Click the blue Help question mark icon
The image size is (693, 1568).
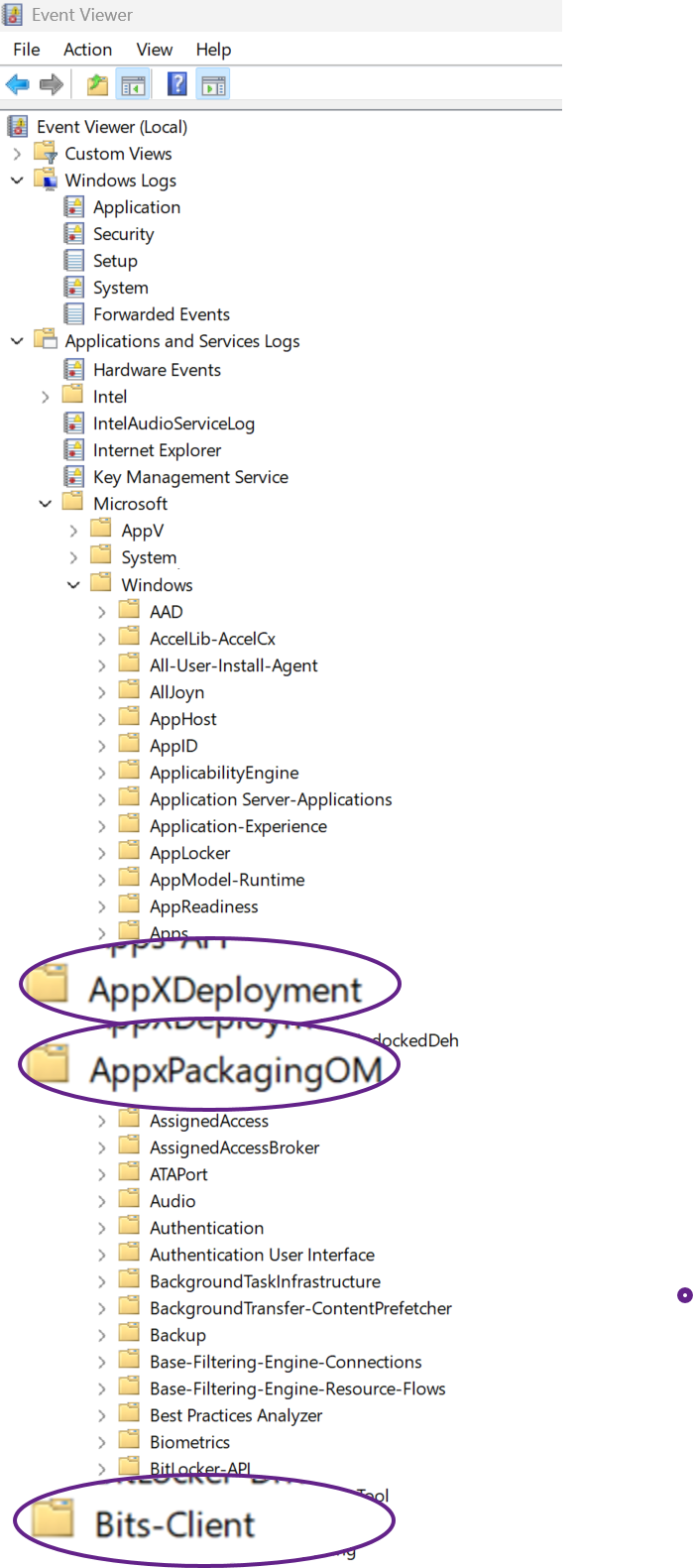(177, 85)
